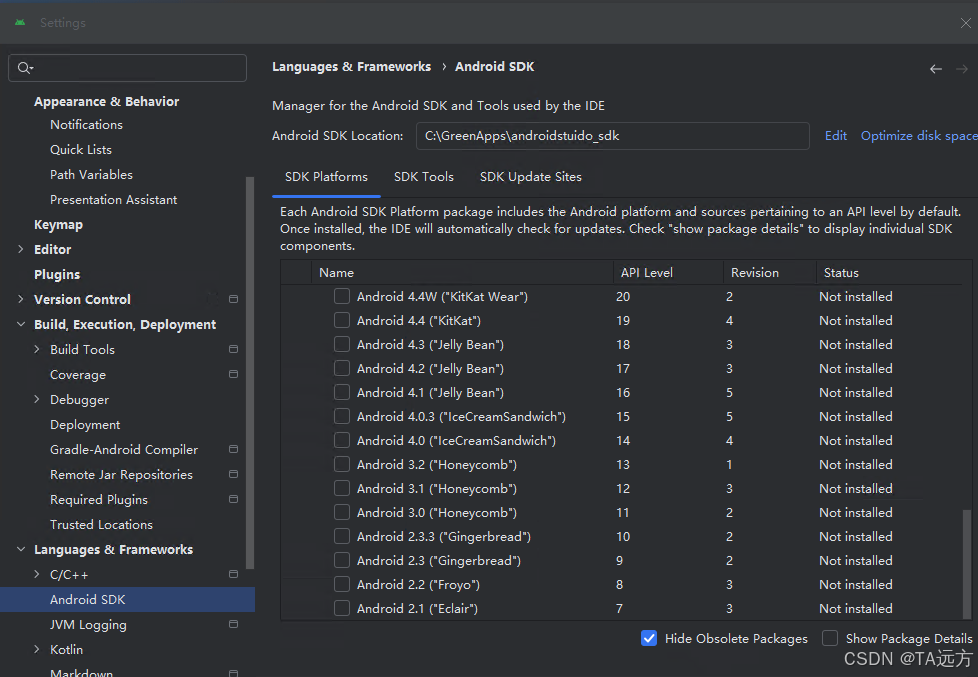The image size is (978, 677).
Task: Select Trusted Locations settings page
Action: [x=102, y=525]
